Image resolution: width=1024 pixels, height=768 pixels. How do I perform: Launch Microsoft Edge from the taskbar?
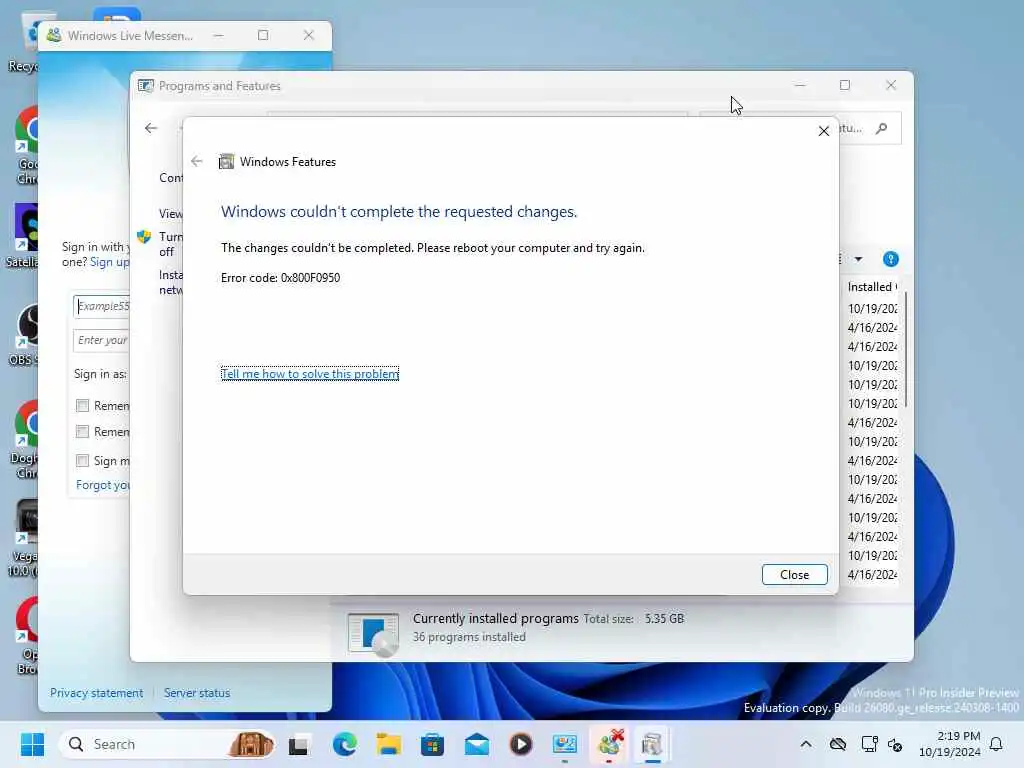point(344,744)
